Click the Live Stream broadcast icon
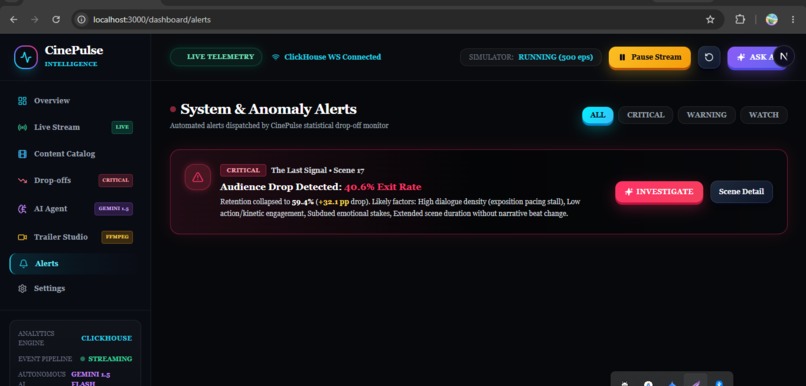The image size is (806, 386). 22,127
